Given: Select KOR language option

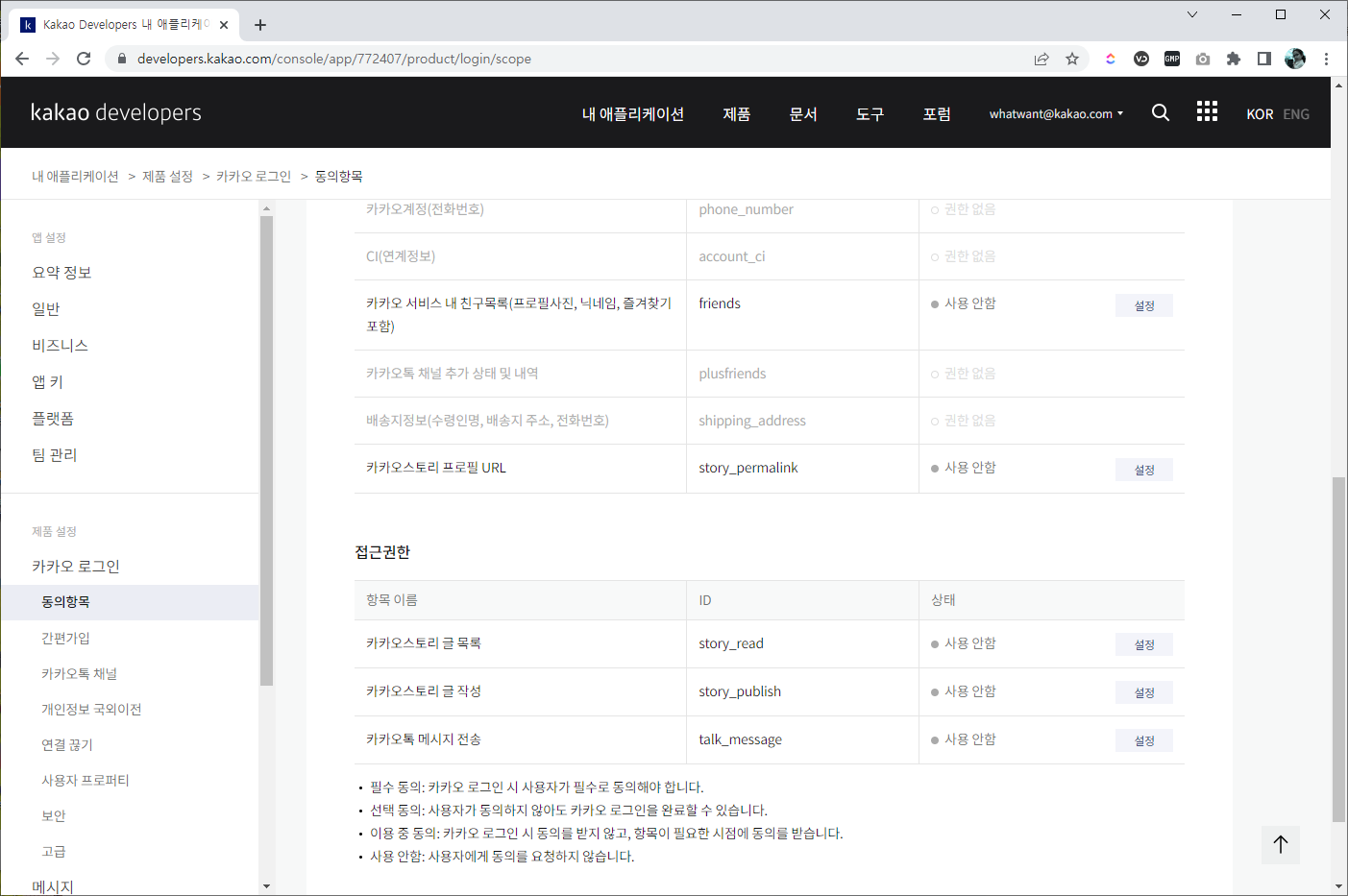Looking at the screenshot, I should coord(1260,113).
